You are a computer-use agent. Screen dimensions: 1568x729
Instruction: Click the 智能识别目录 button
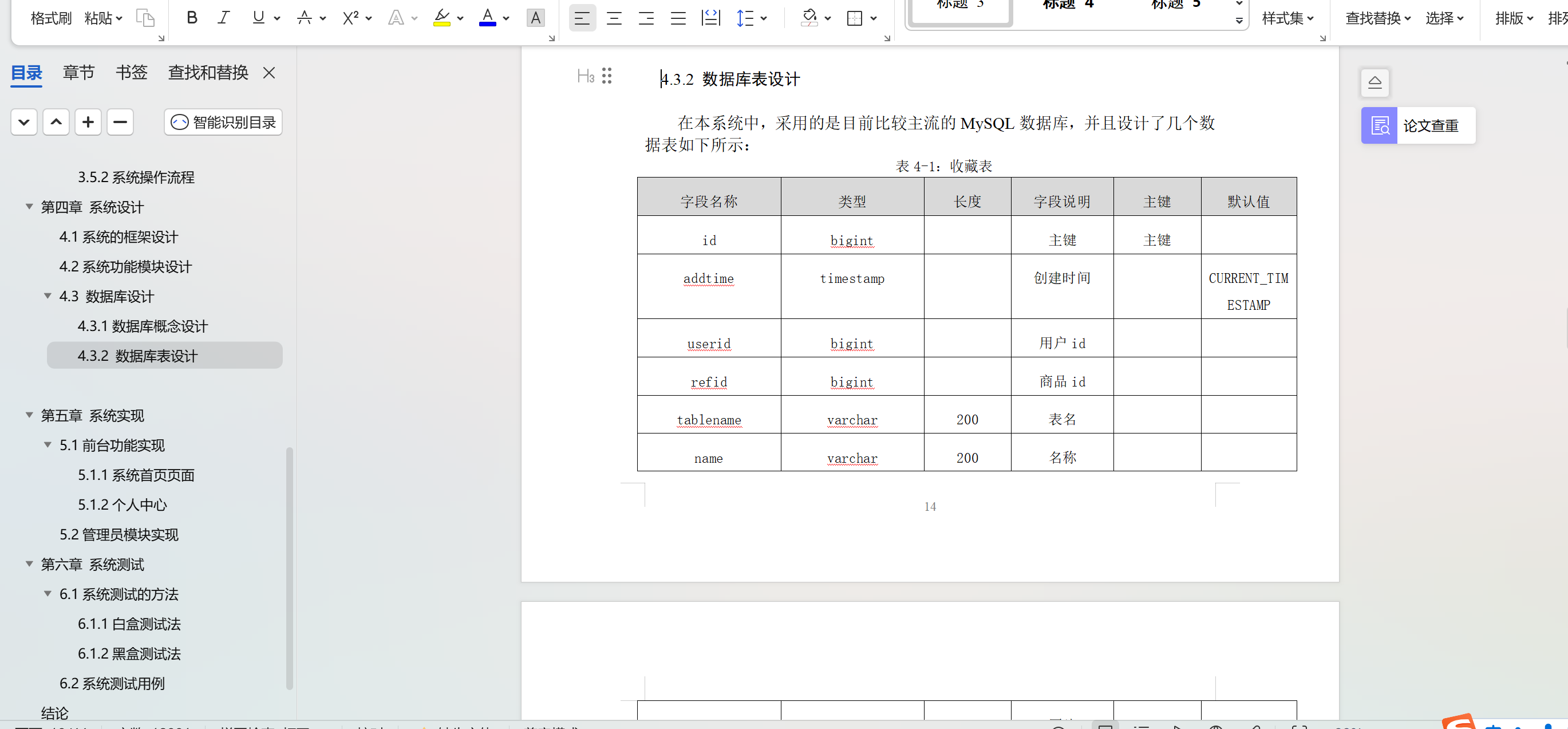coord(223,122)
